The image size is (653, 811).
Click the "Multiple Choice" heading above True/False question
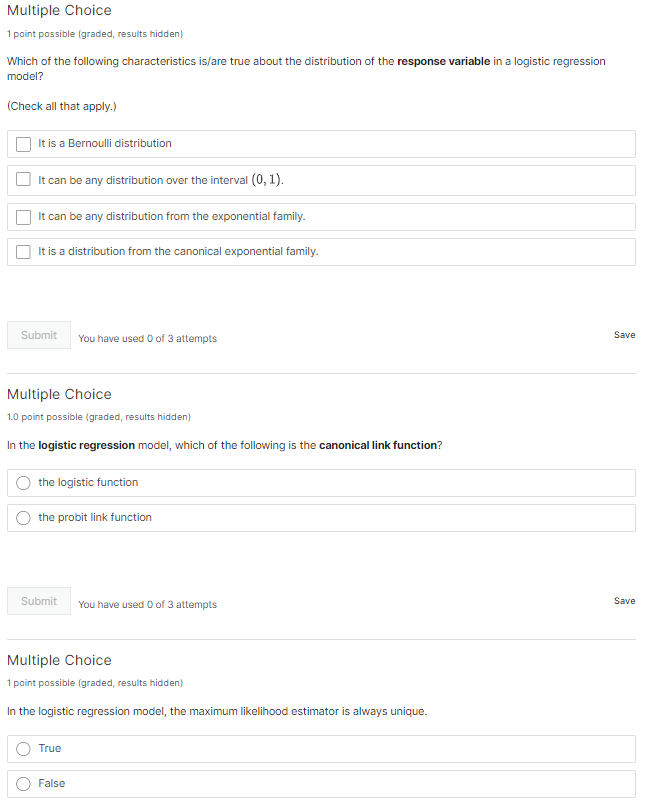coord(59,660)
